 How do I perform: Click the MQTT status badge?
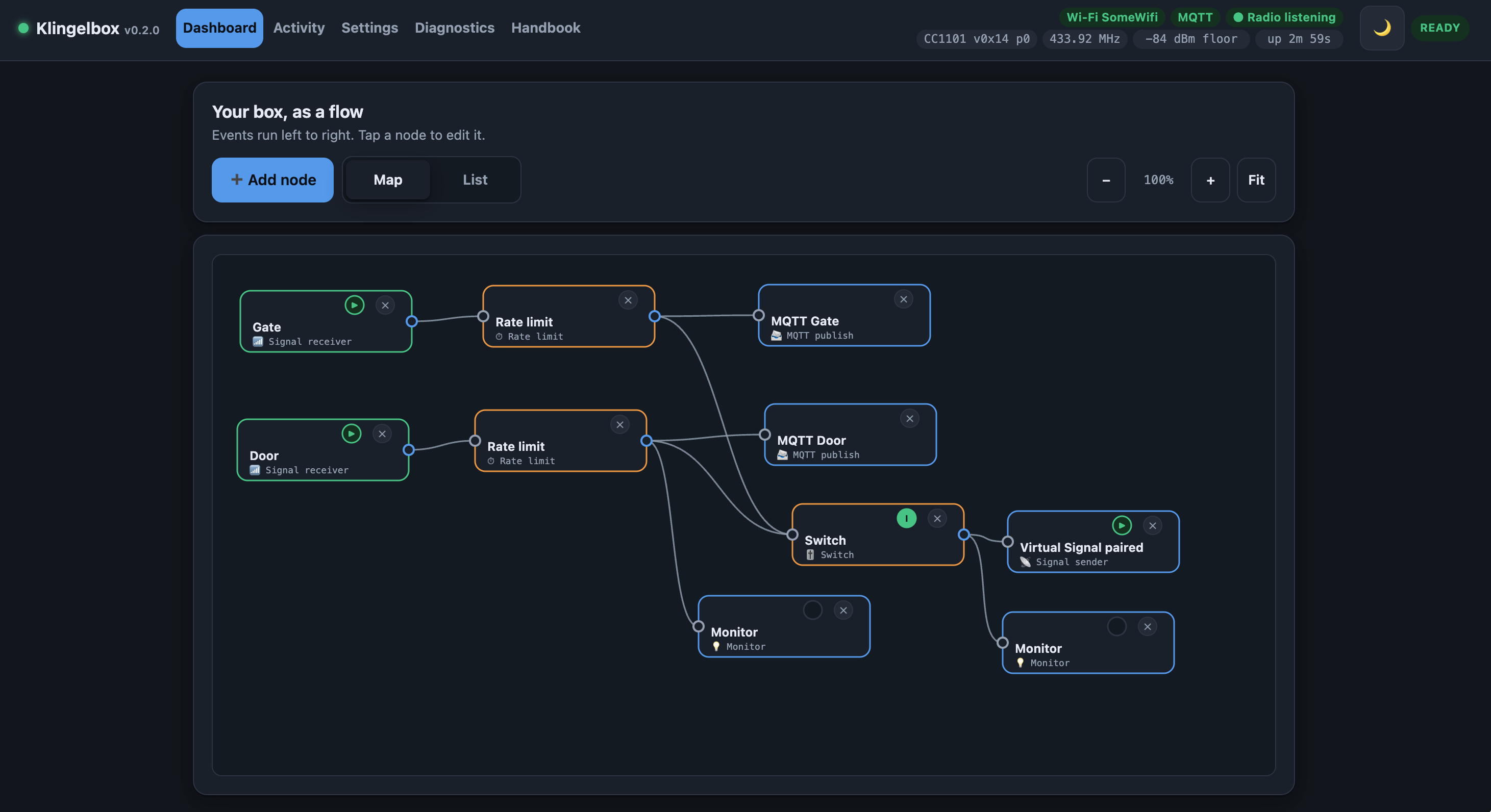[x=1195, y=17]
